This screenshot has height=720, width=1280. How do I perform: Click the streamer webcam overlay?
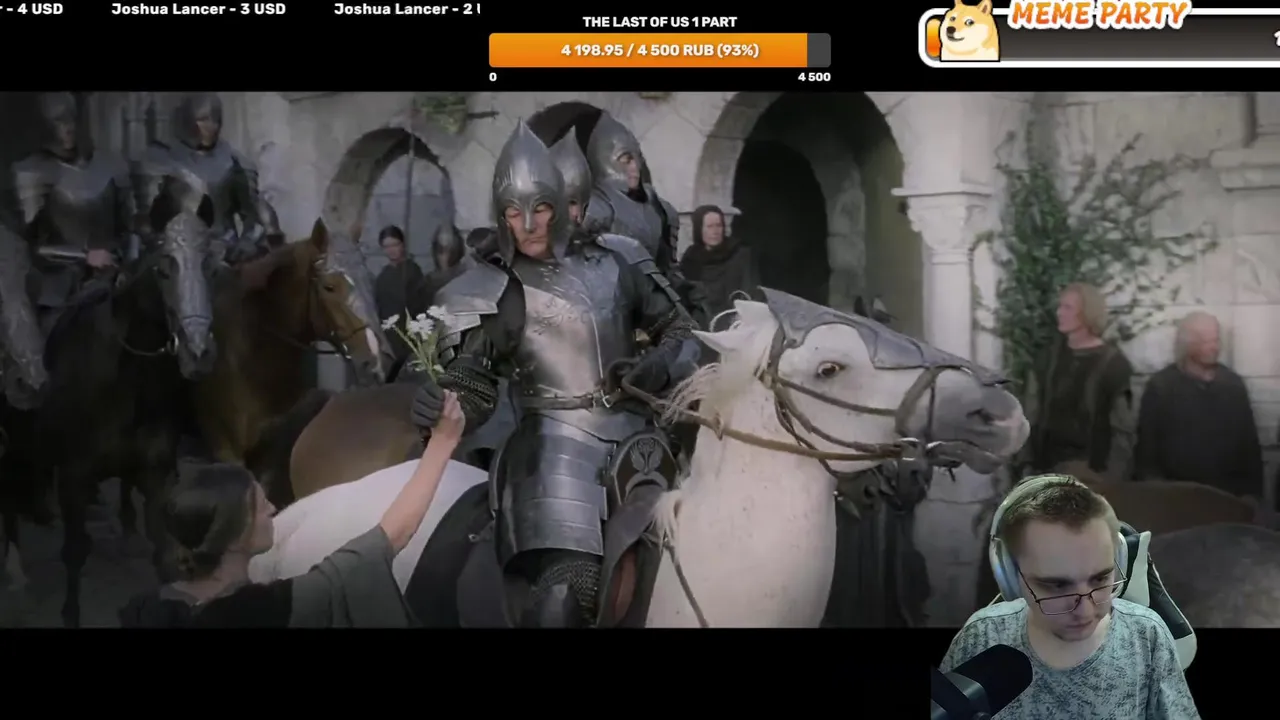tap(1065, 597)
